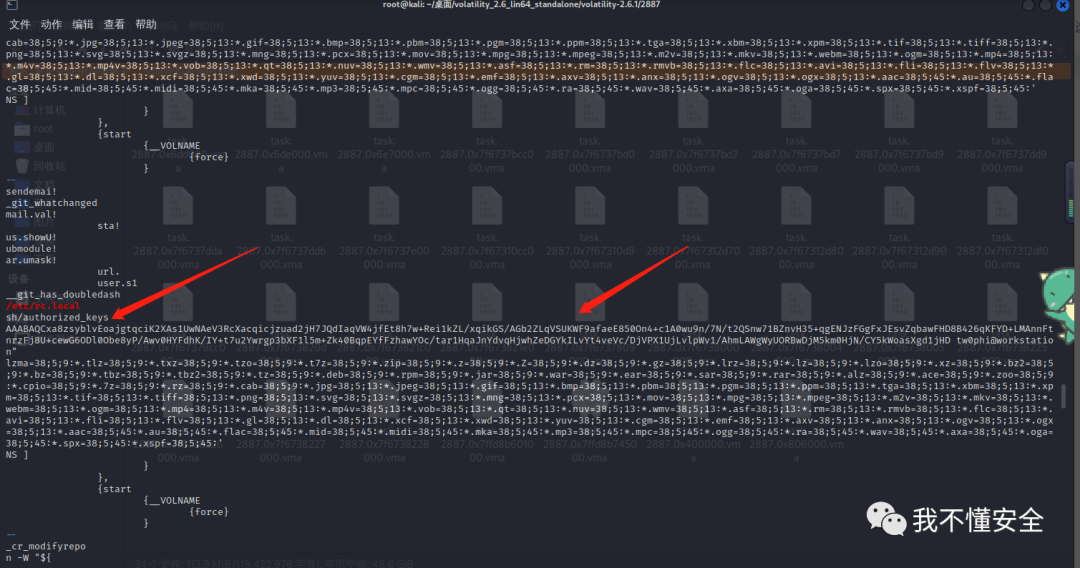Select 计算机 in file manager sidebar
Viewport: 1080px width, 568px height.
[x=41, y=110]
